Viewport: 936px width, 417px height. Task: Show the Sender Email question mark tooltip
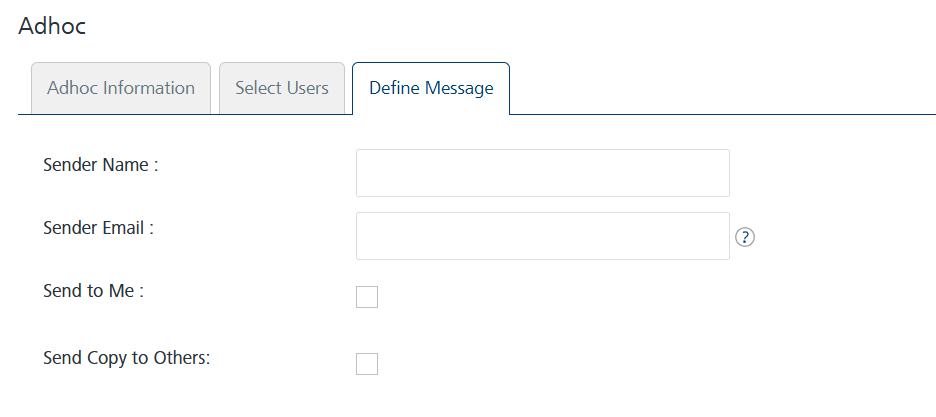click(x=744, y=237)
